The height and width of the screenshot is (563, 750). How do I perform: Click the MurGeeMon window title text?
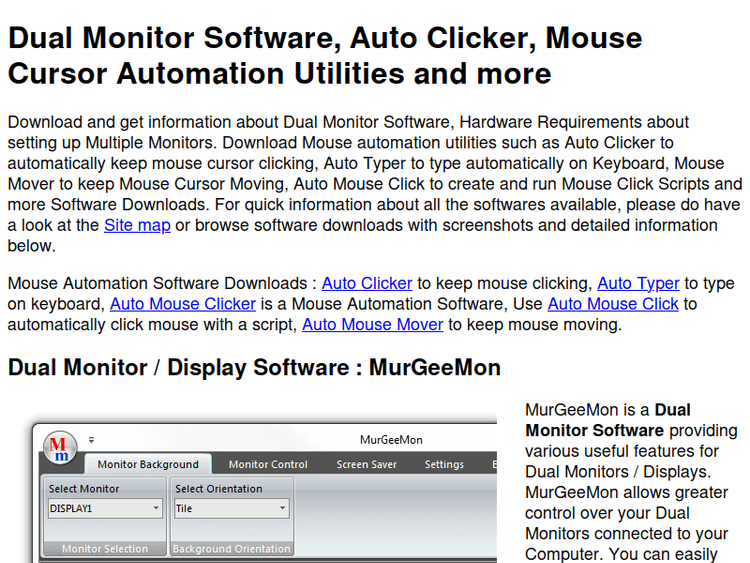coord(391,440)
